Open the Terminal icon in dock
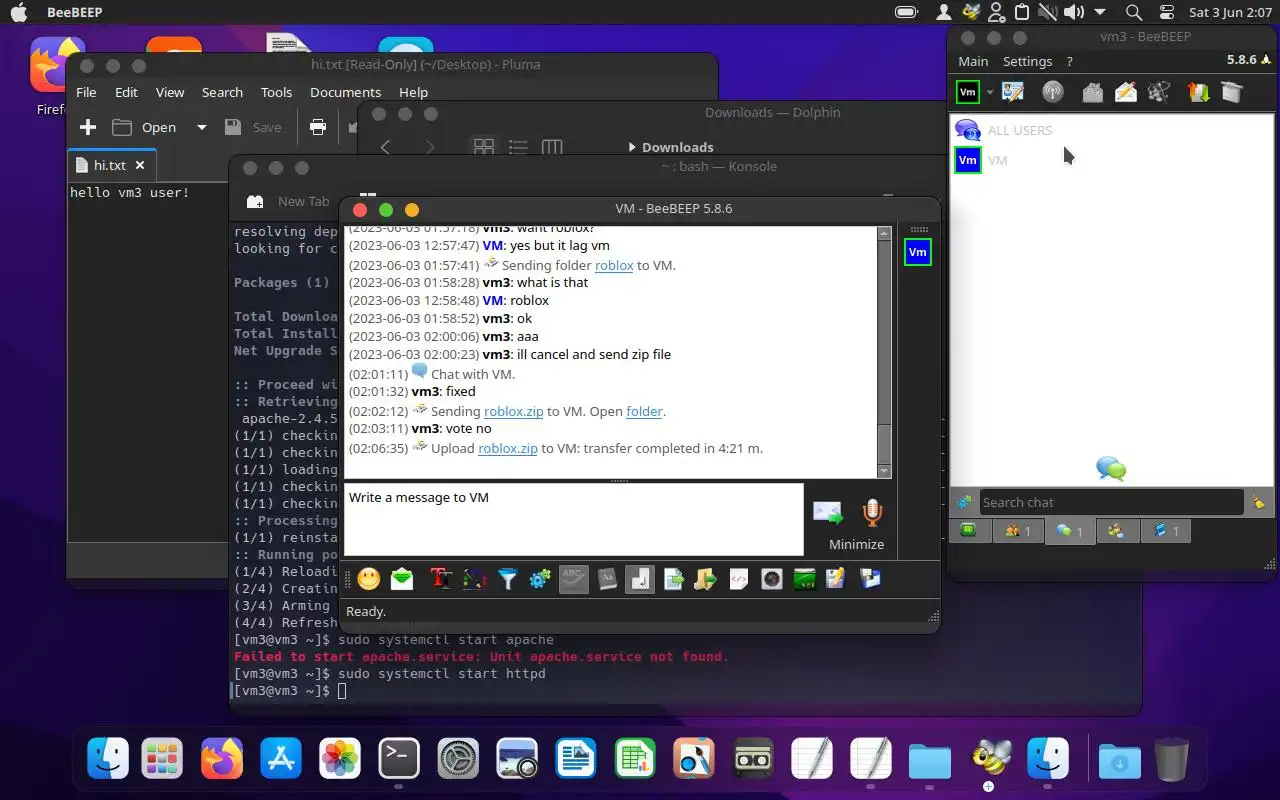Image resolution: width=1280 pixels, height=800 pixels. (399, 759)
